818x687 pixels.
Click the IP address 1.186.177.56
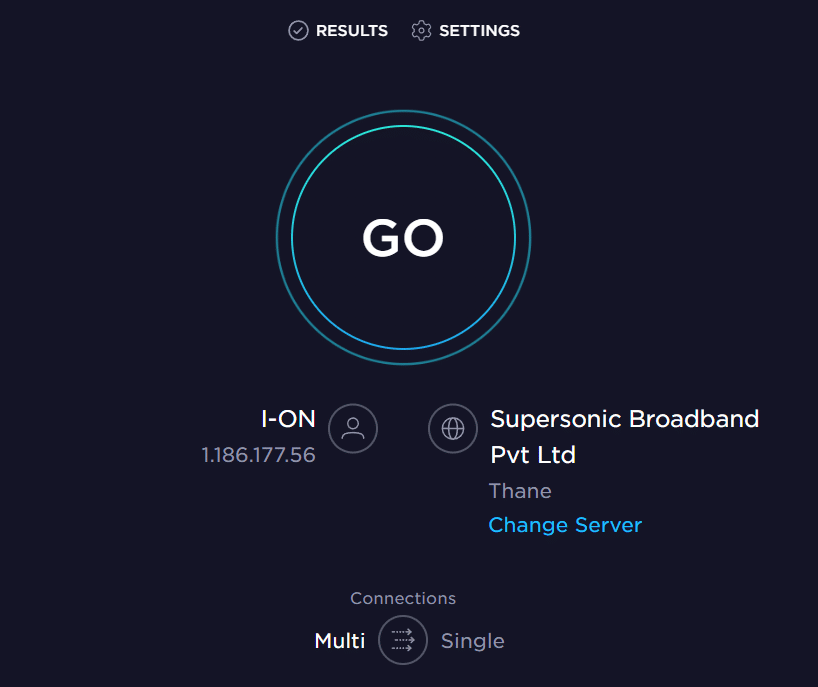(258, 455)
